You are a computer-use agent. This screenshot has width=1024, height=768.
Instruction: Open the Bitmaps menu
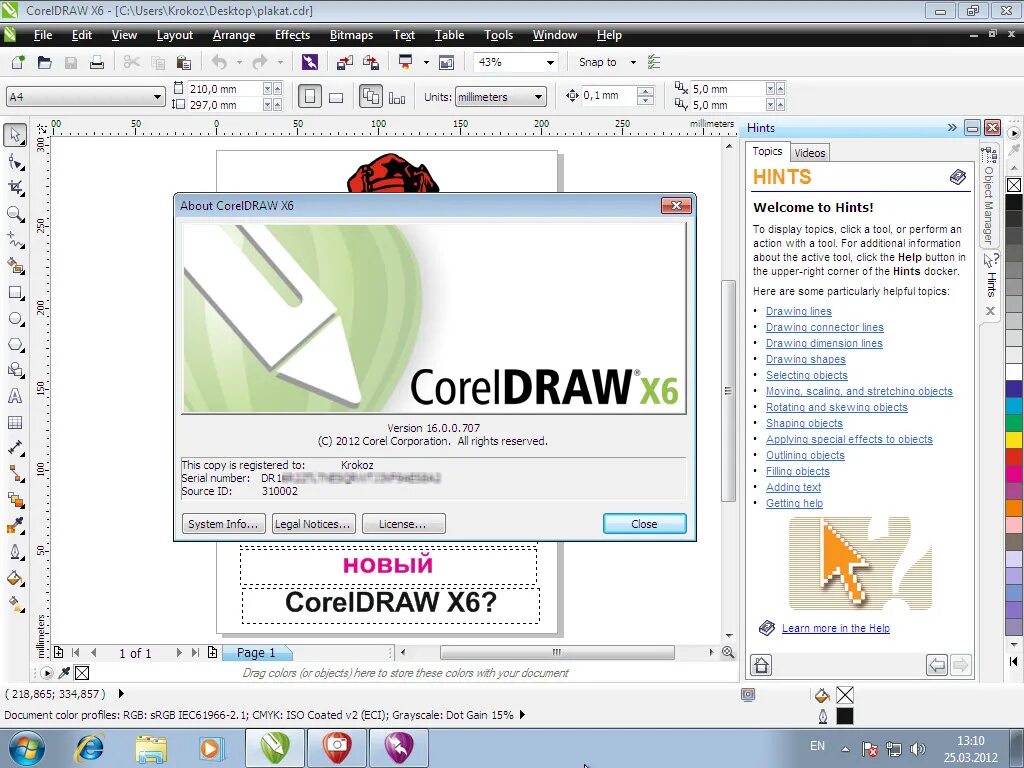point(351,35)
